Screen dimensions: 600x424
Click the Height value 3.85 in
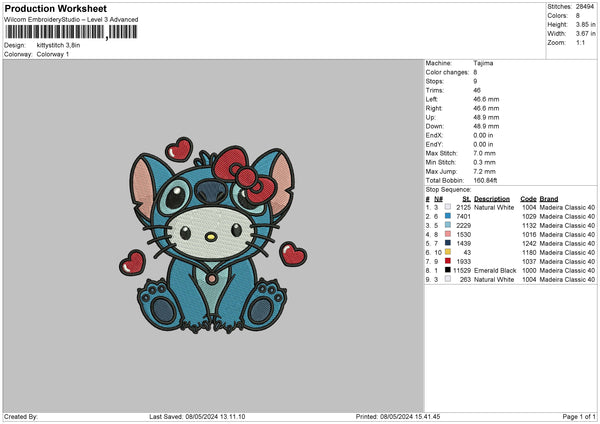585,24
